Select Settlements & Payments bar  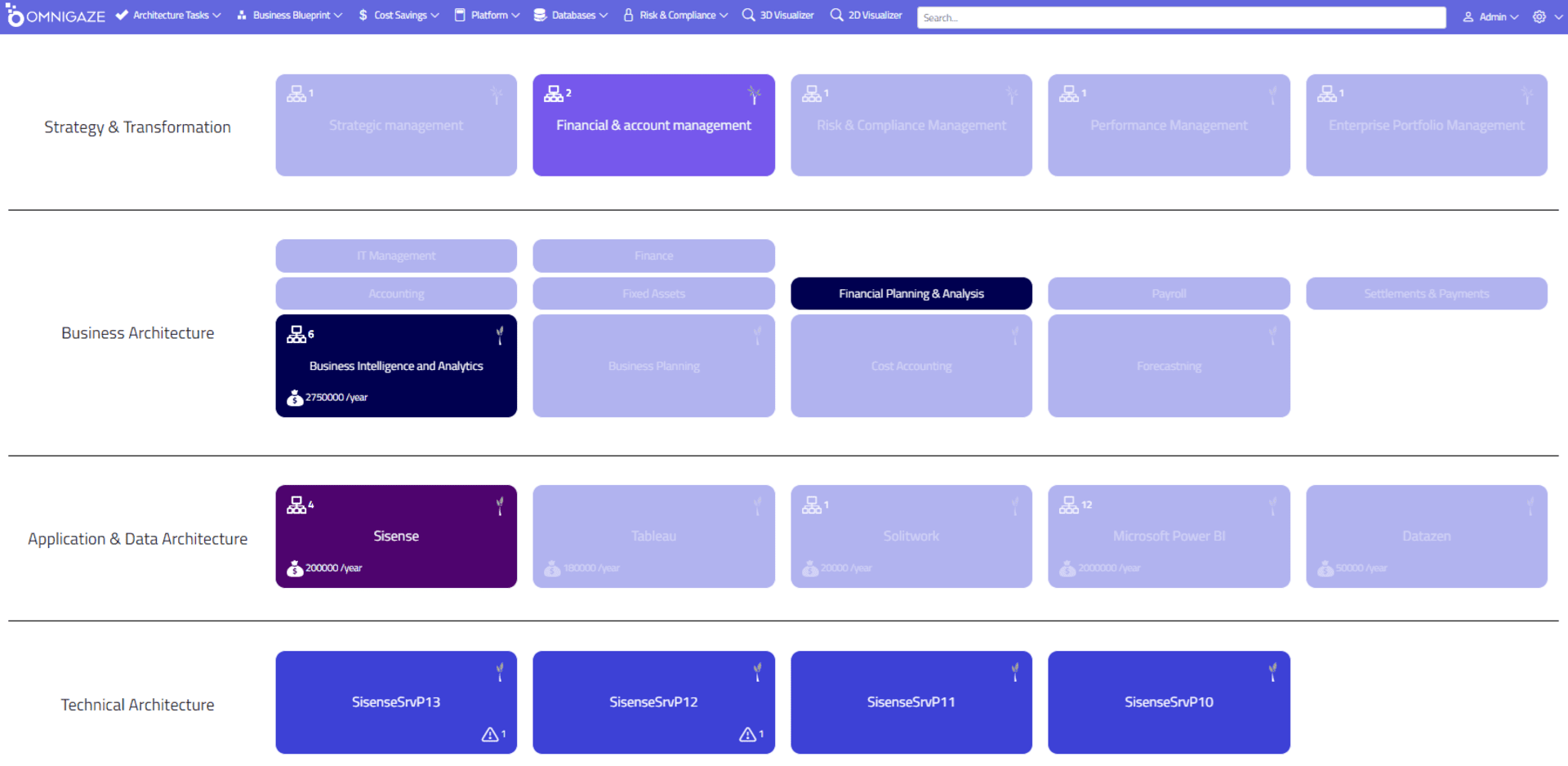1426,293
